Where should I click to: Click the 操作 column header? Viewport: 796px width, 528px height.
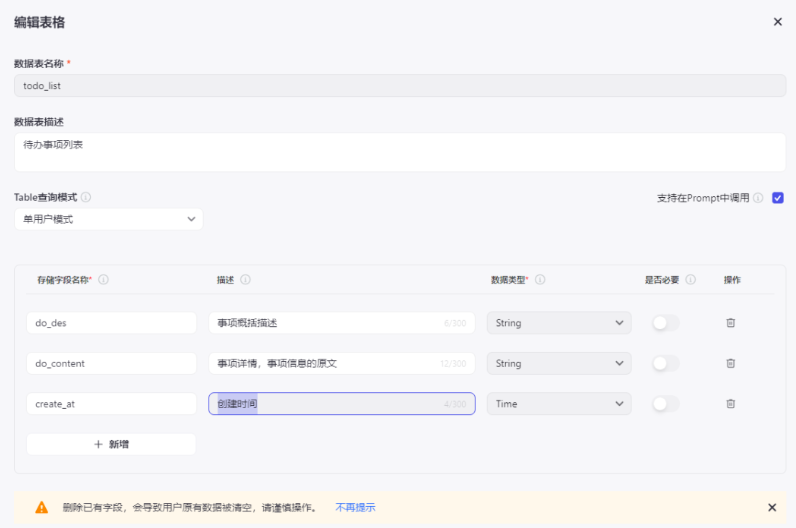pos(732,280)
